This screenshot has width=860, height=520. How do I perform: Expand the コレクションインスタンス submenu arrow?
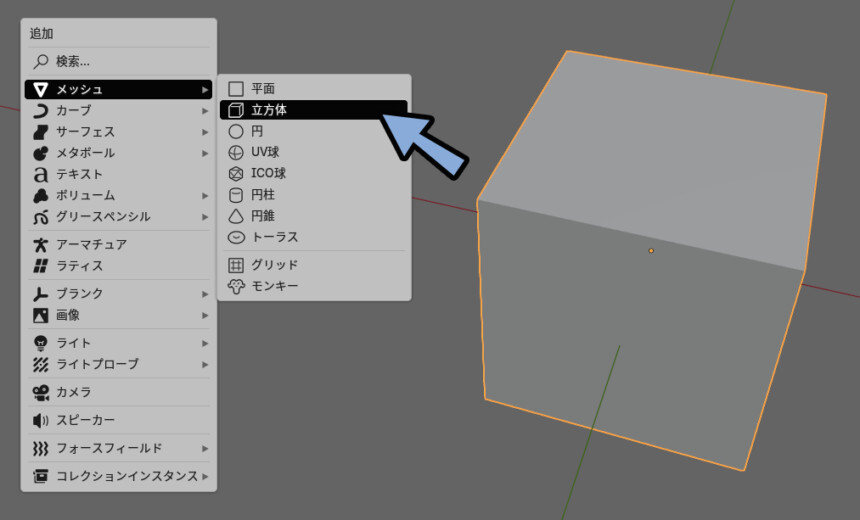click(205, 476)
